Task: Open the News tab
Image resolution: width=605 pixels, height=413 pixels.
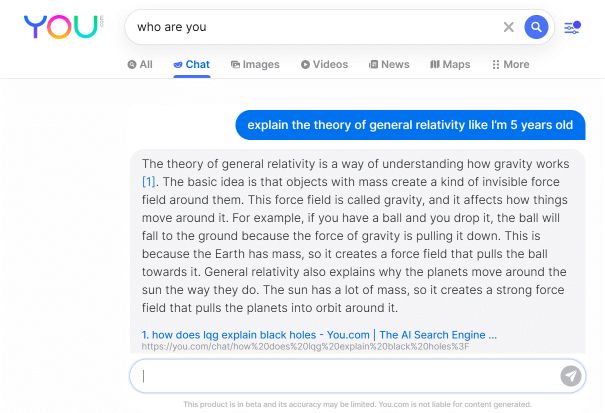Action: [389, 64]
